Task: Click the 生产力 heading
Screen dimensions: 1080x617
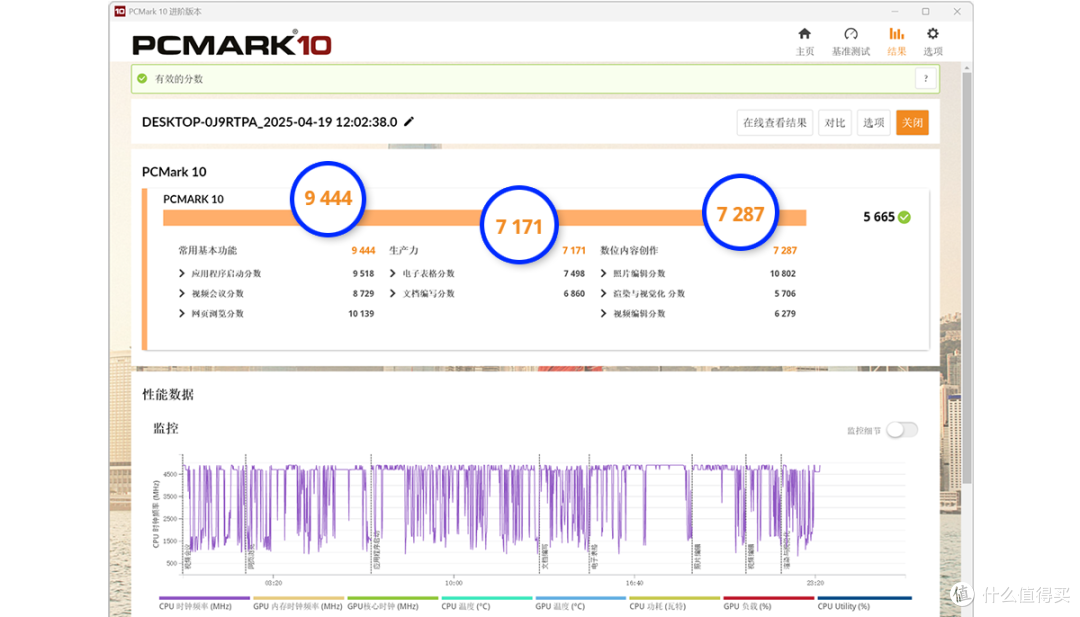Action: (404, 251)
